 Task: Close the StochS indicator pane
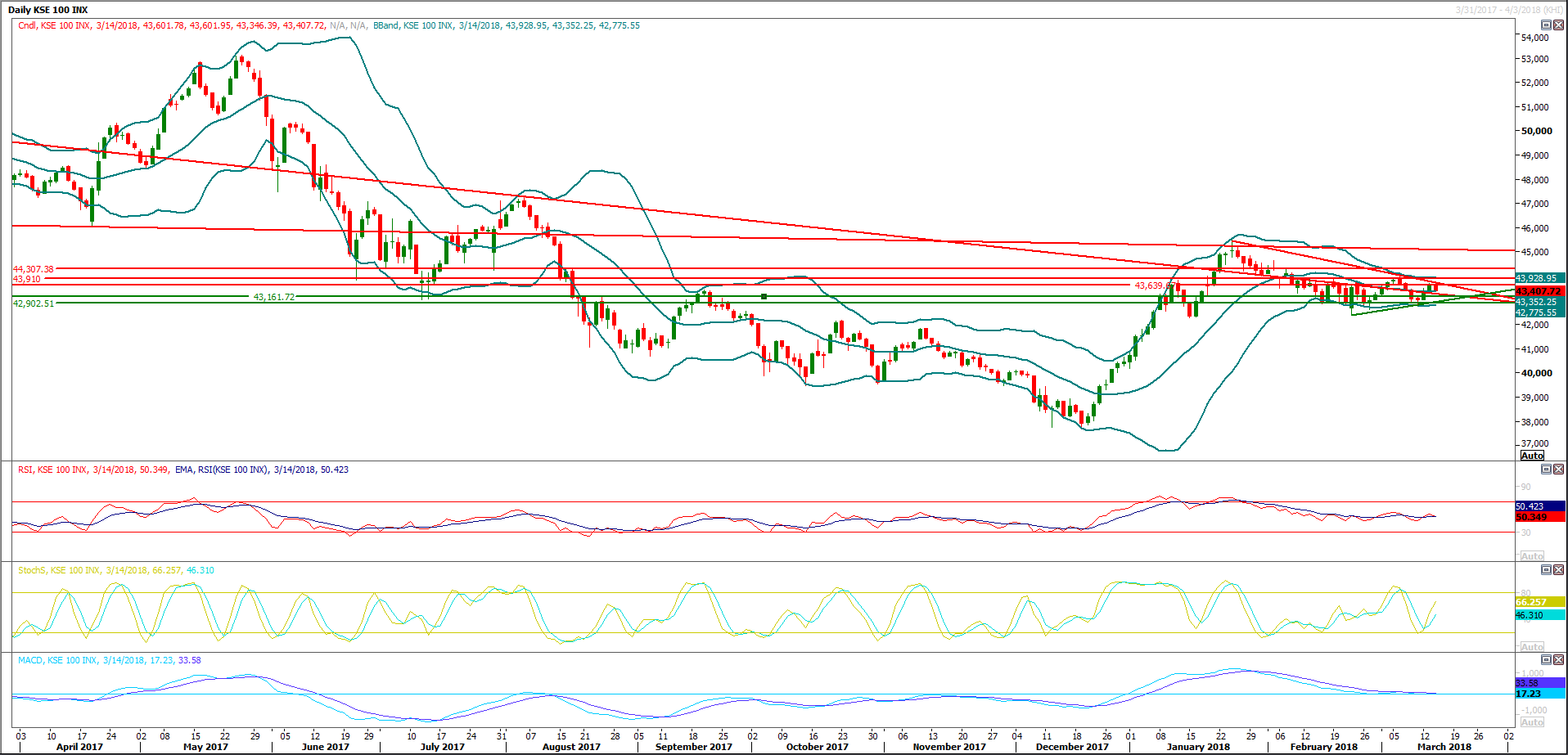pyautogui.click(x=1558, y=570)
